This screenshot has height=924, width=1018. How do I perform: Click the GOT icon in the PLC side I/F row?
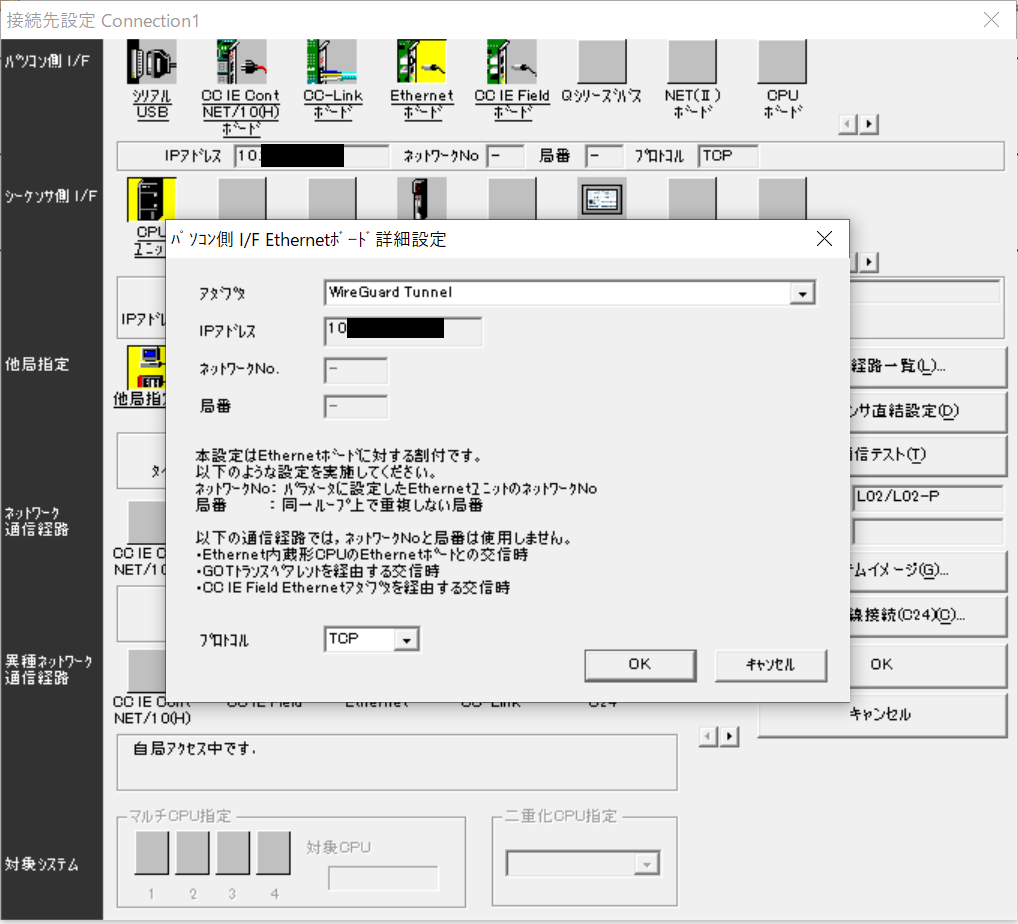tap(602, 199)
